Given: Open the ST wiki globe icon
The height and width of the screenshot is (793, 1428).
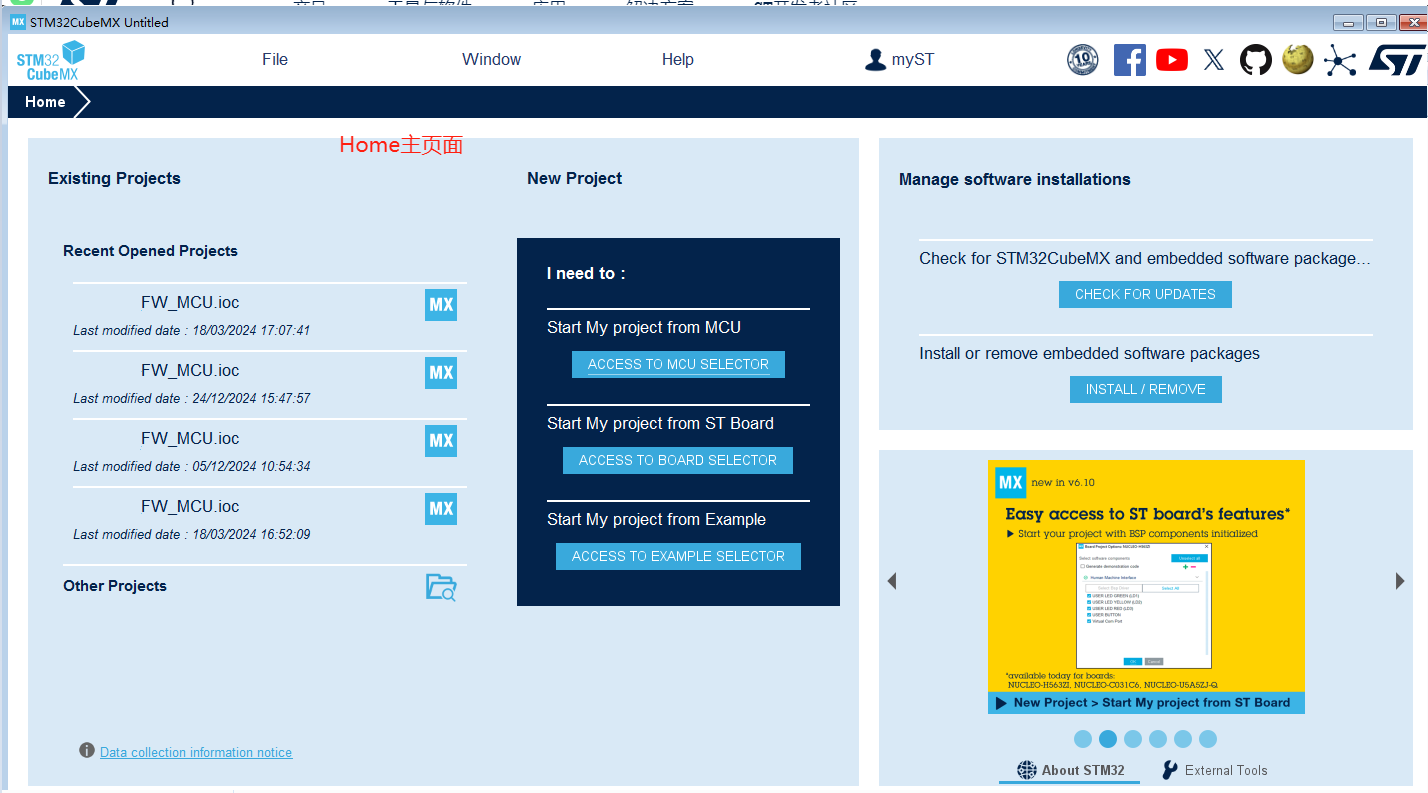Looking at the screenshot, I should pos(1298,59).
